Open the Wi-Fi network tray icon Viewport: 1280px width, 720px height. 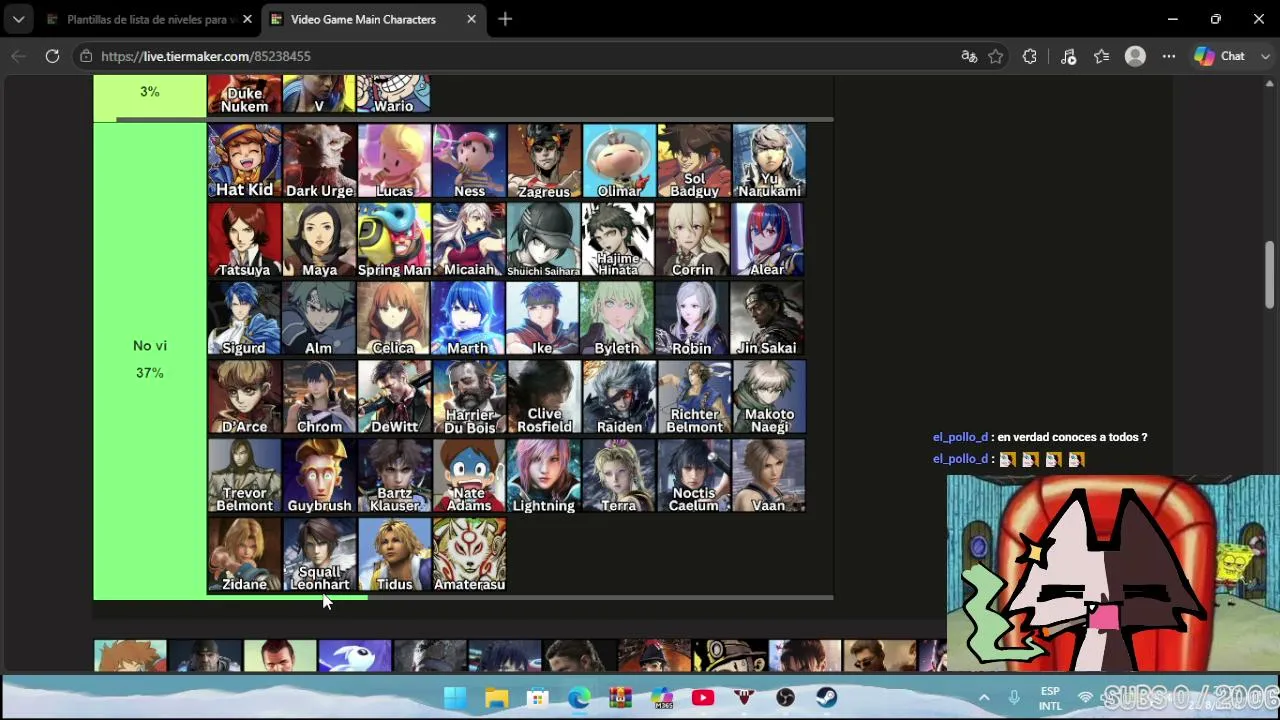(1086, 697)
